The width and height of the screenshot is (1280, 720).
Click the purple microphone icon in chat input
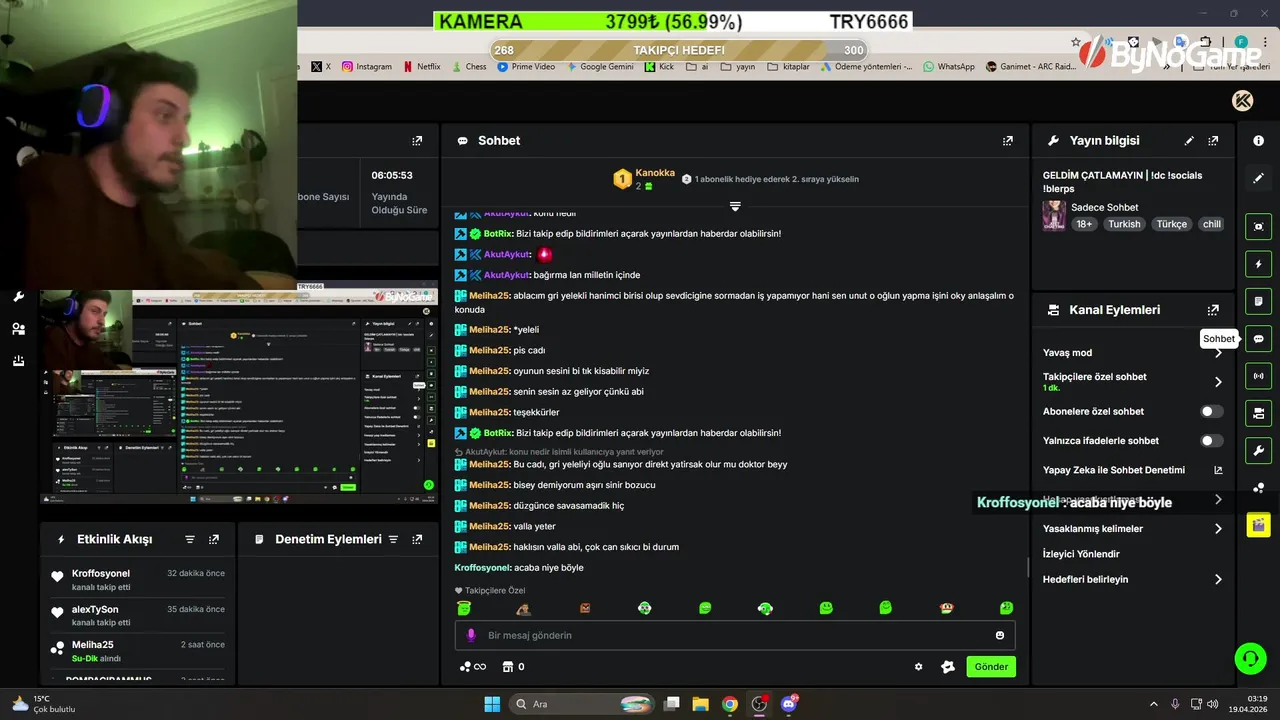click(471, 635)
